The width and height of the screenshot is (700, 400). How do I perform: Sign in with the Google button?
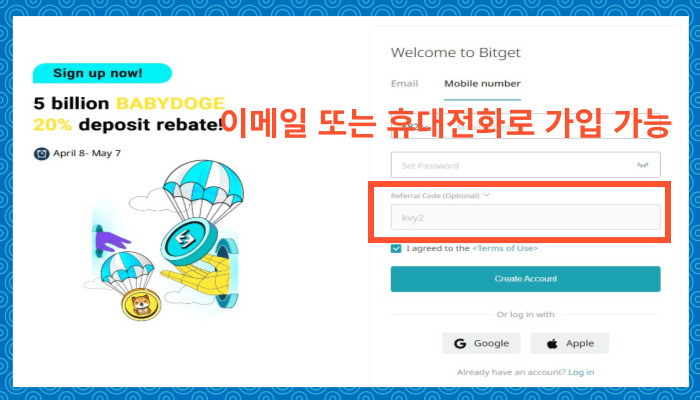pos(481,343)
